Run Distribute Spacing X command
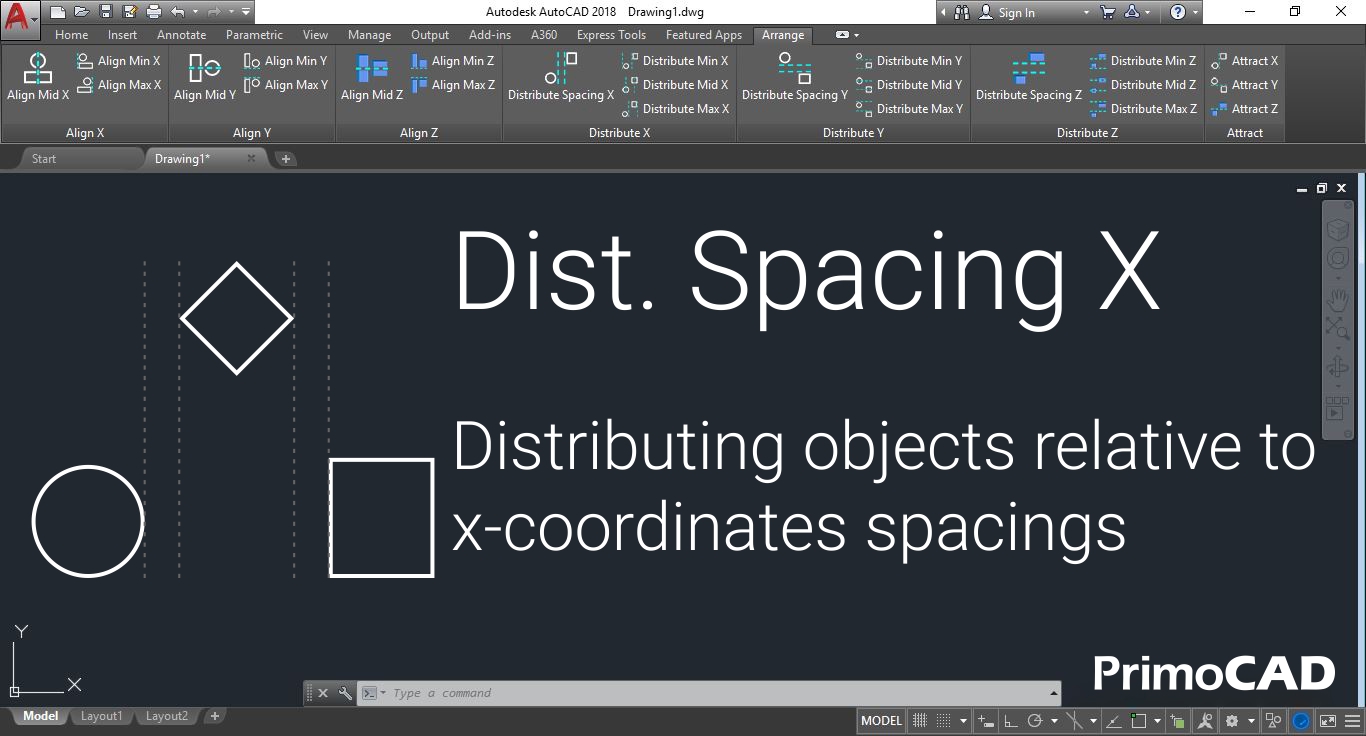 (x=561, y=78)
